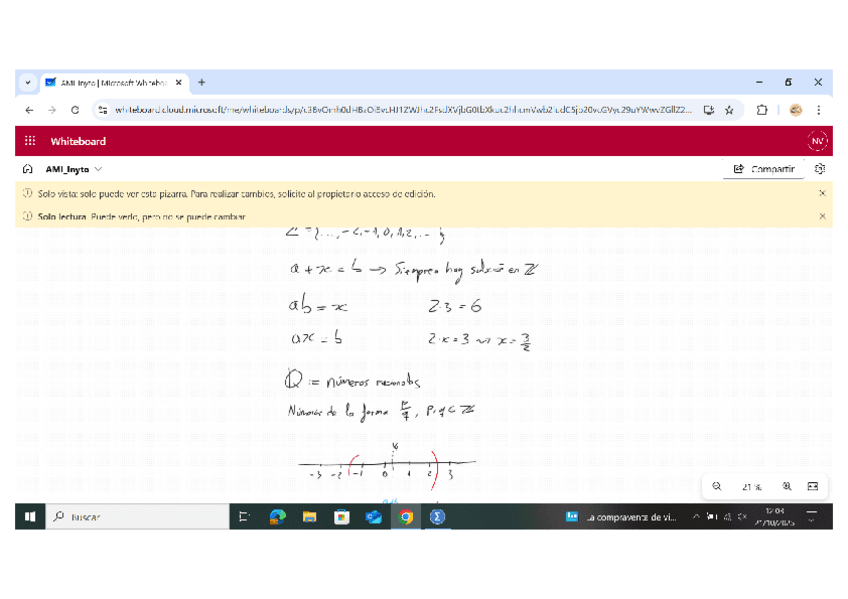Open a new browser tab
Screen dimensions: 848x599
[202, 82]
